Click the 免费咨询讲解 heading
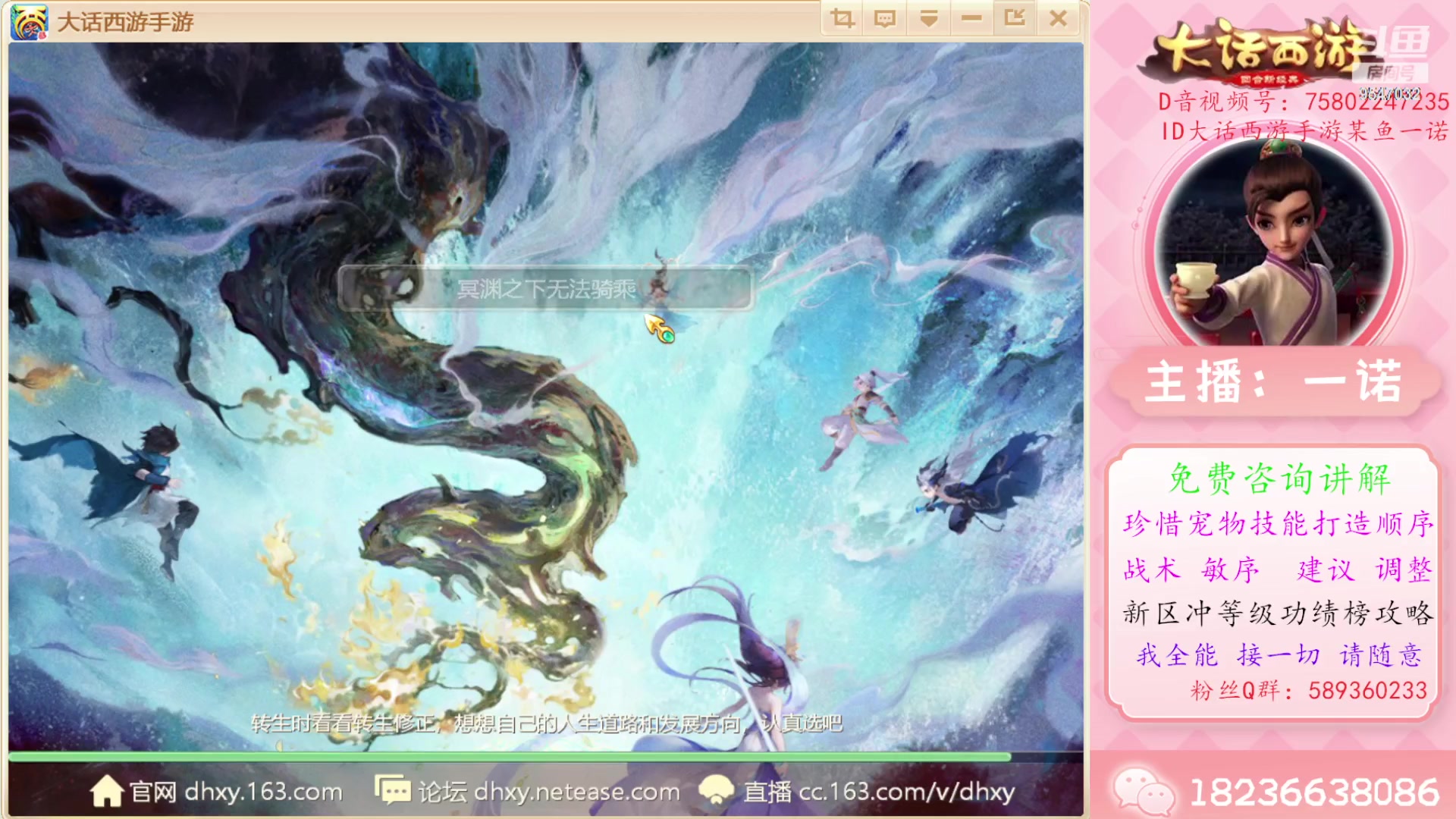 pos(1279,479)
